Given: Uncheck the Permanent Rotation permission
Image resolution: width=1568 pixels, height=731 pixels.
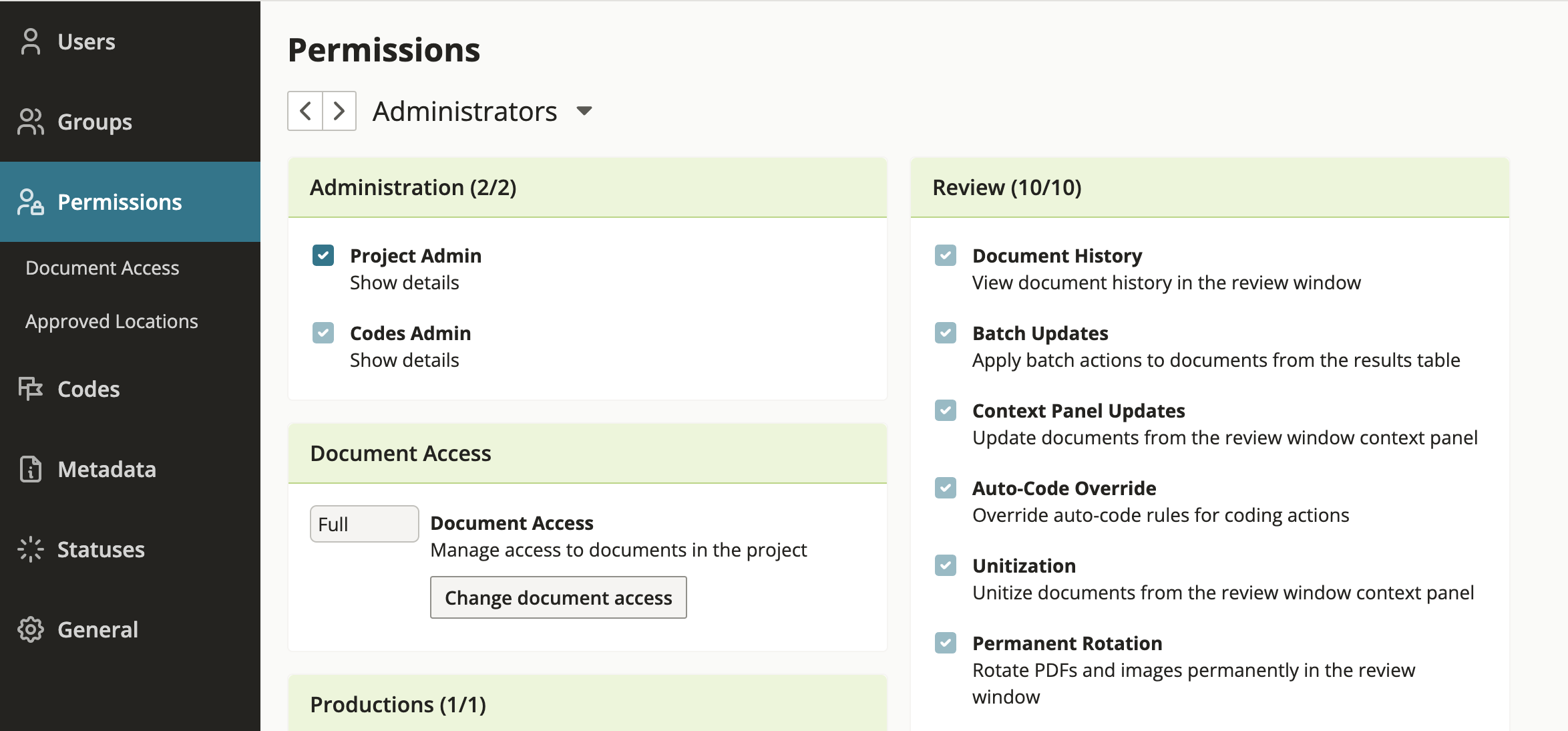Looking at the screenshot, I should [x=945, y=643].
